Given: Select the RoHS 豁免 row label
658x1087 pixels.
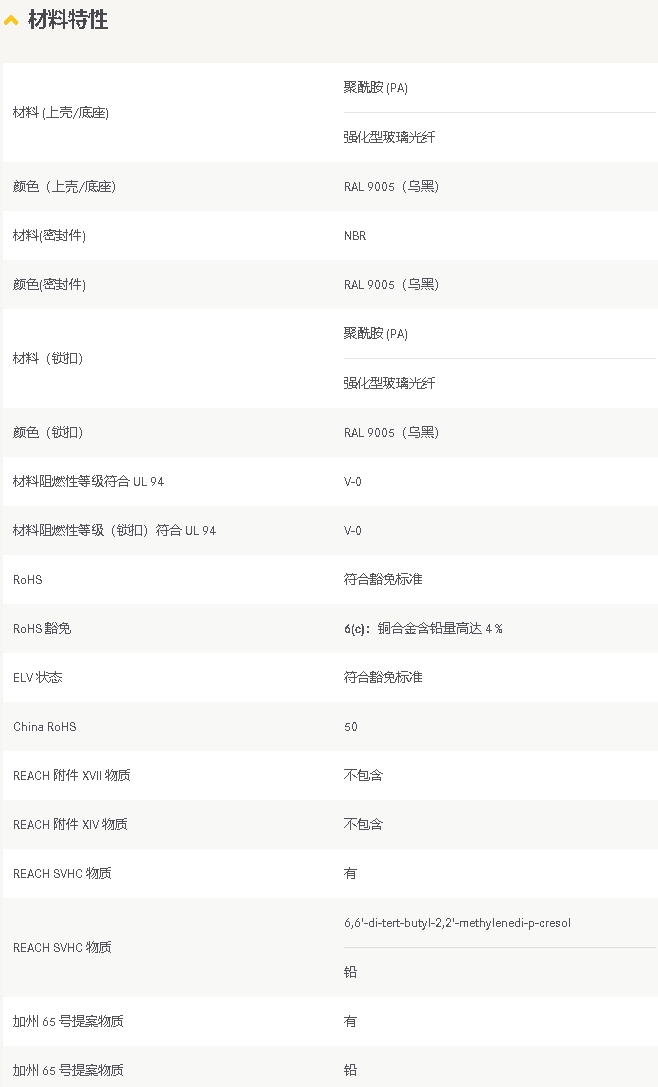Looking at the screenshot, I should pyautogui.click(x=42, y=629).
